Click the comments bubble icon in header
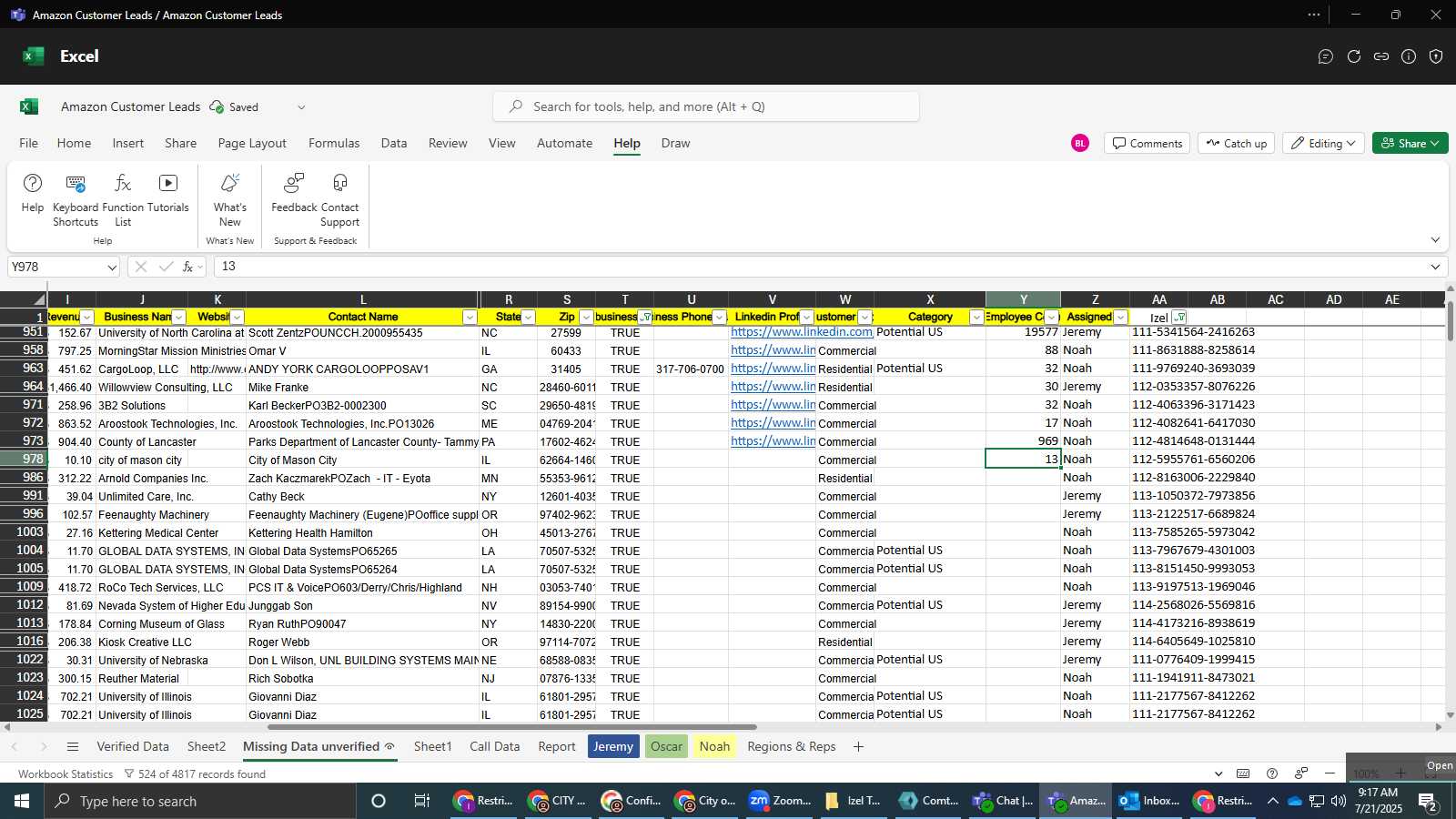The image size is (1456, 819). (1326, 56)
